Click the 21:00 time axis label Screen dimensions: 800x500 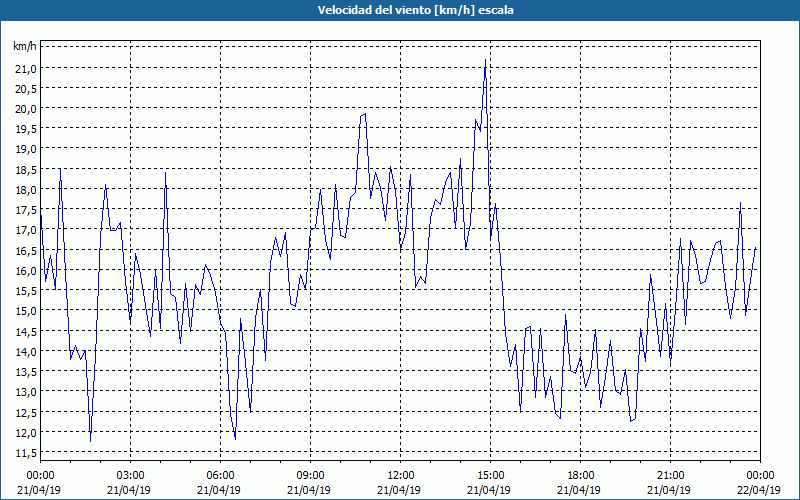pyautogui.click(x=670, y=476)
